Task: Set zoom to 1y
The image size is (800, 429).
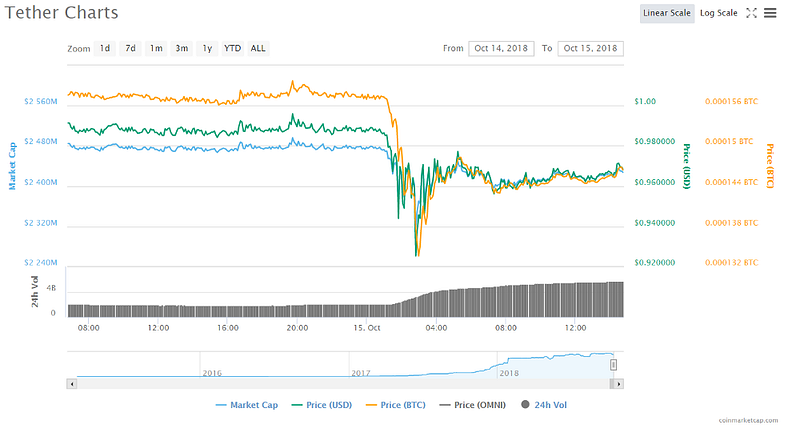Action: tap(207, 48)
